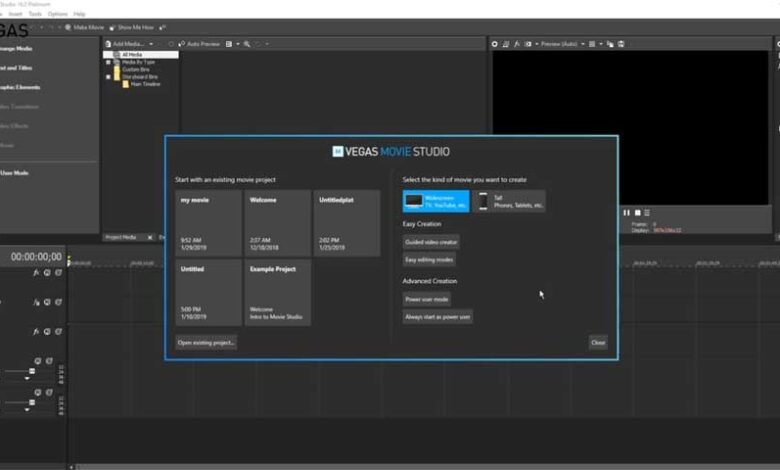Expand the Media By Type tree node

pos(108,62)
